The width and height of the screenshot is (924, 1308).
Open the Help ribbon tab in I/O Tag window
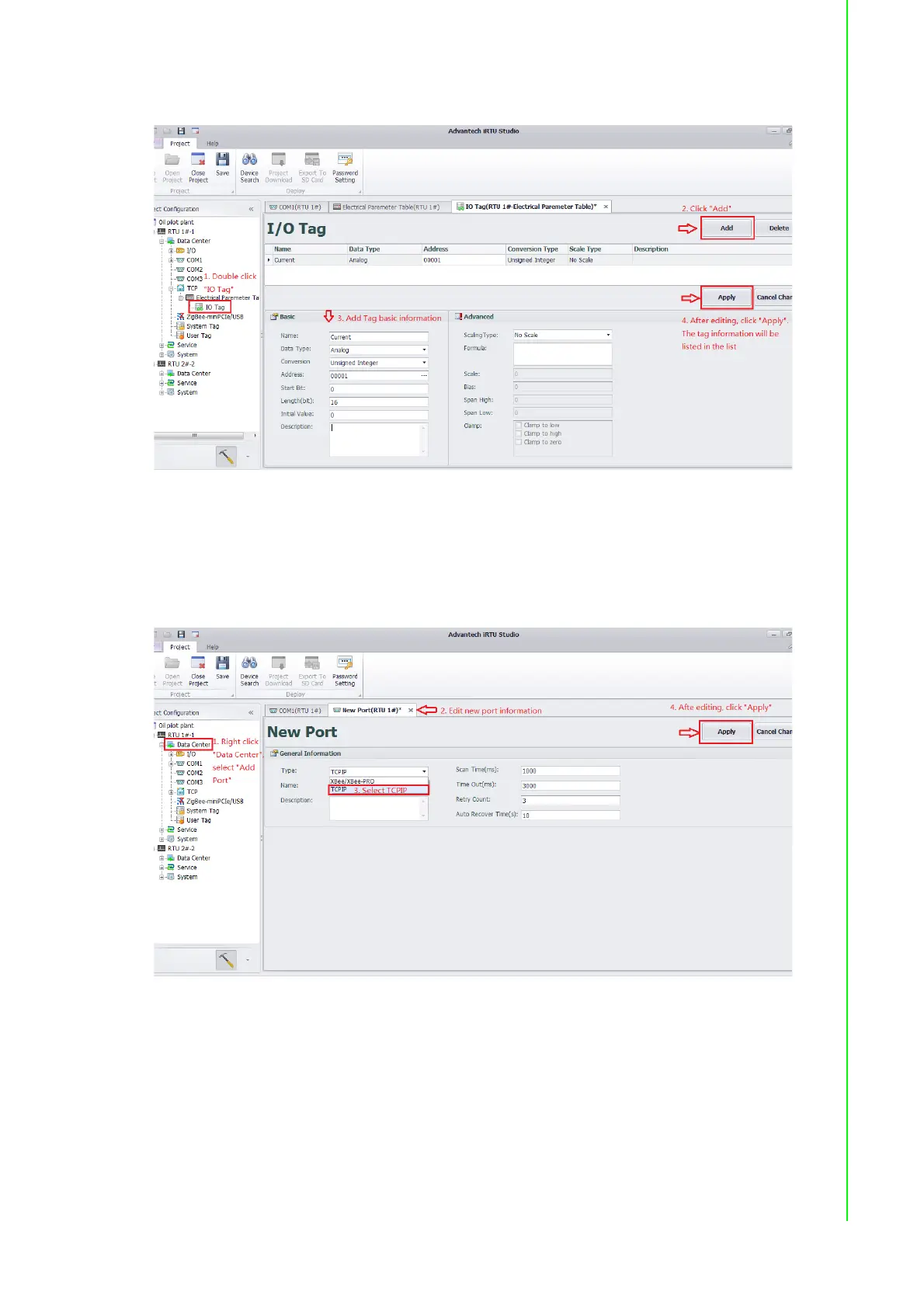pos(212,144)
